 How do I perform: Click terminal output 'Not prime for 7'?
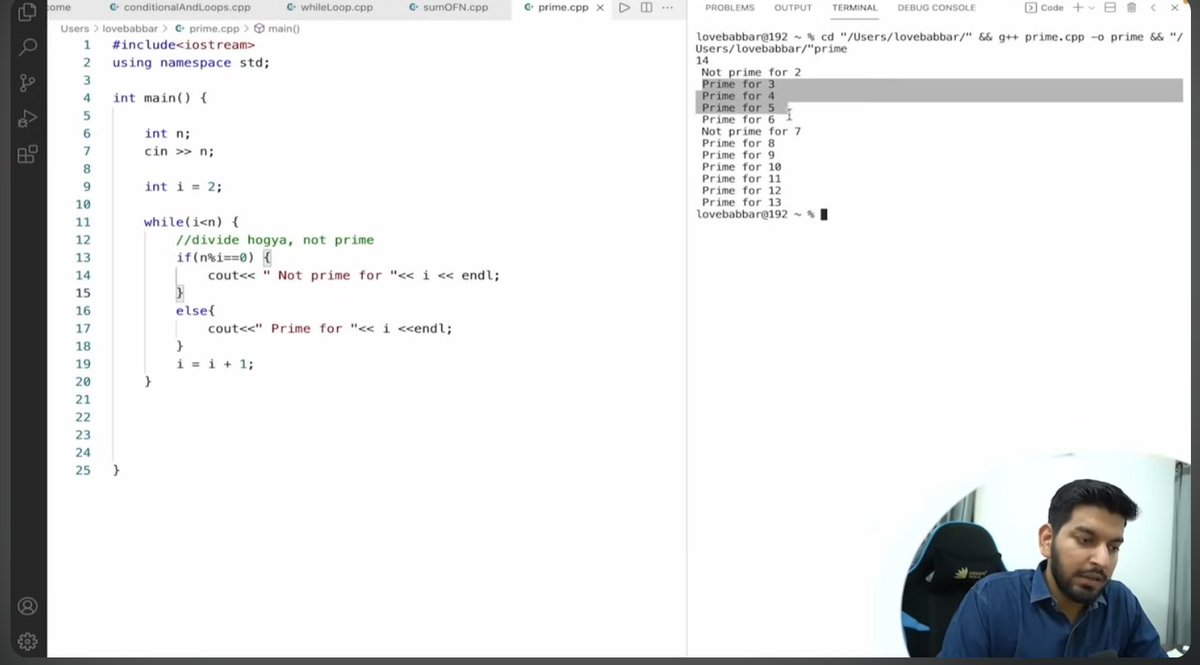(751, 132)
